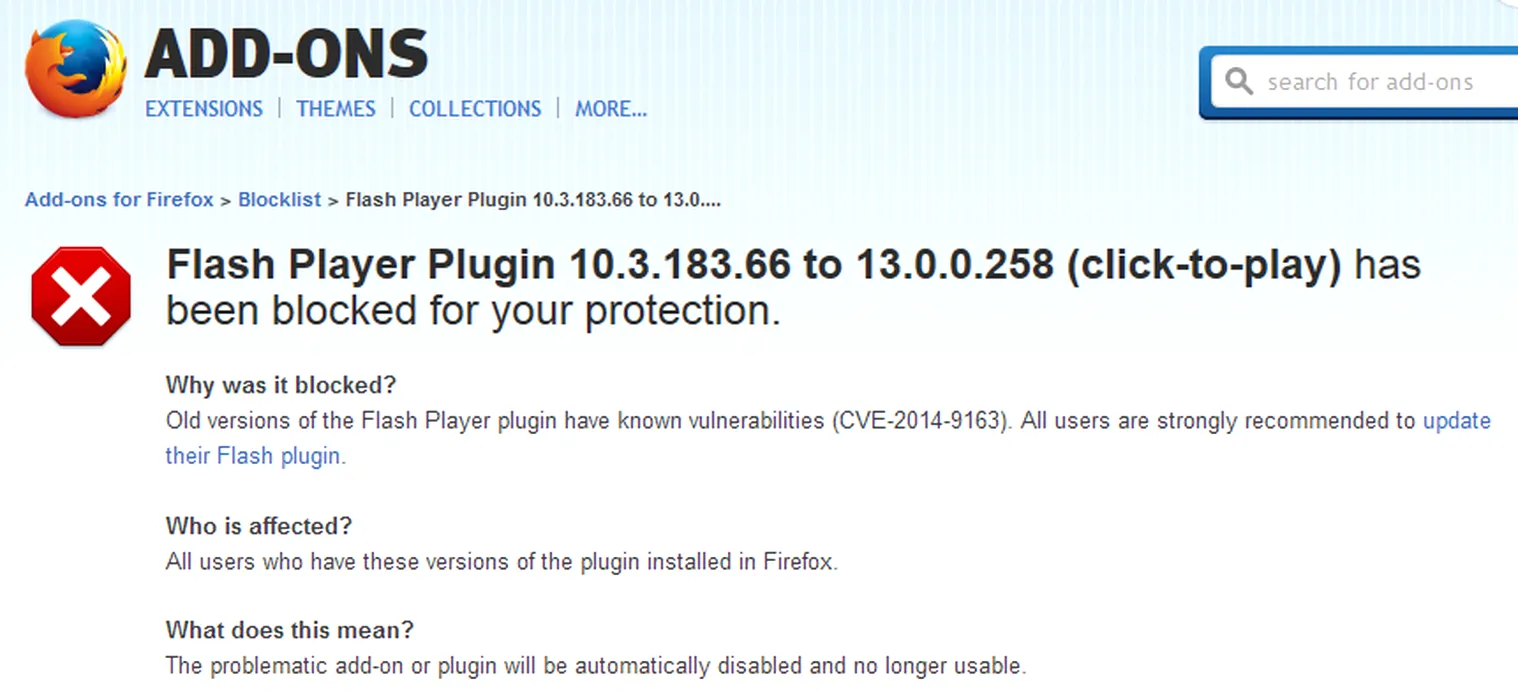Click the "Why was it blocked?" heading

pyautogui.click(x=281, y=385)
